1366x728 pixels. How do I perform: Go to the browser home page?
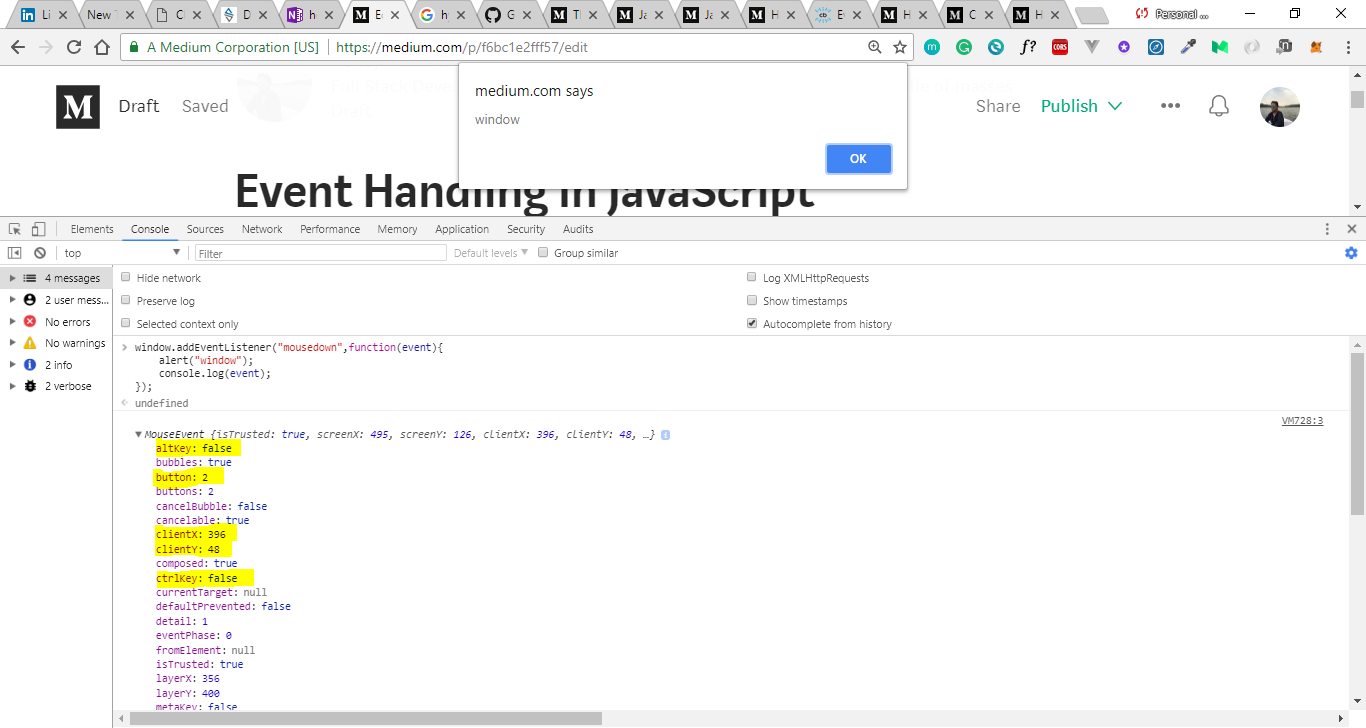click(102, 47)
